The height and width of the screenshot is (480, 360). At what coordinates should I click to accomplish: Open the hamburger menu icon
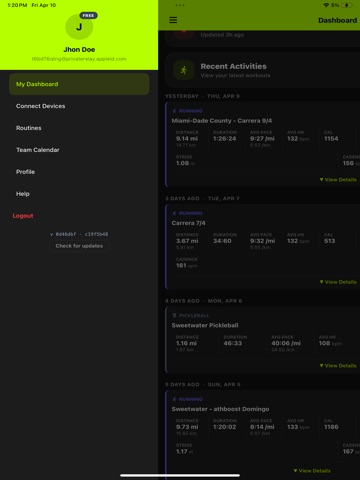(x=173, y=20)
